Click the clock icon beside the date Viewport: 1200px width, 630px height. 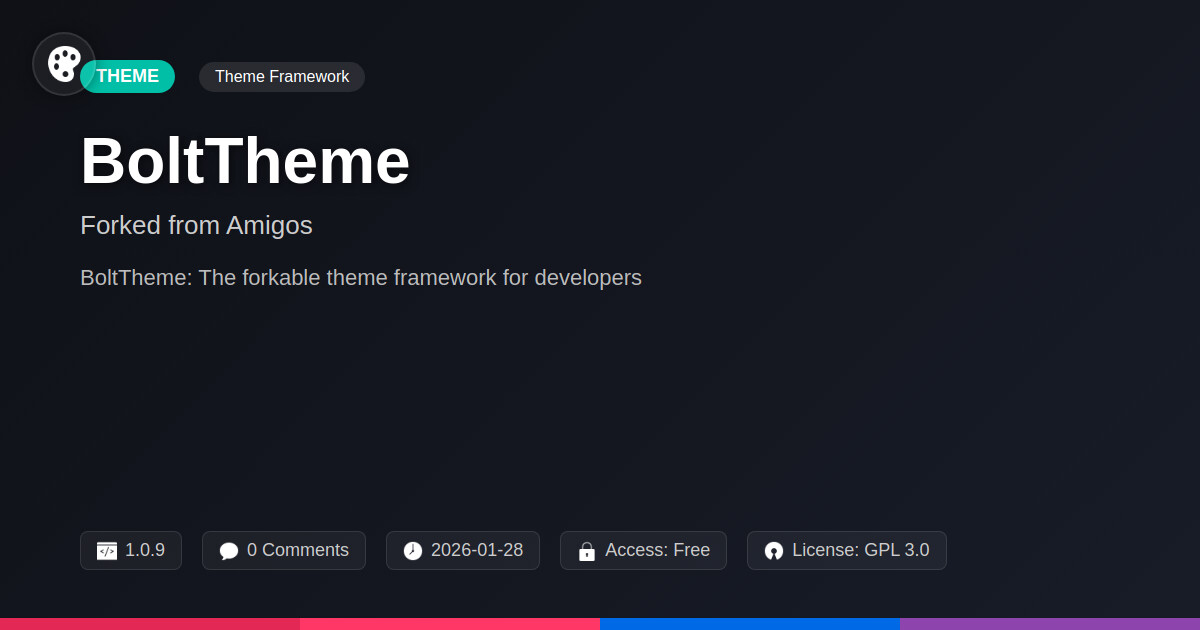click(x=413, y=551)
